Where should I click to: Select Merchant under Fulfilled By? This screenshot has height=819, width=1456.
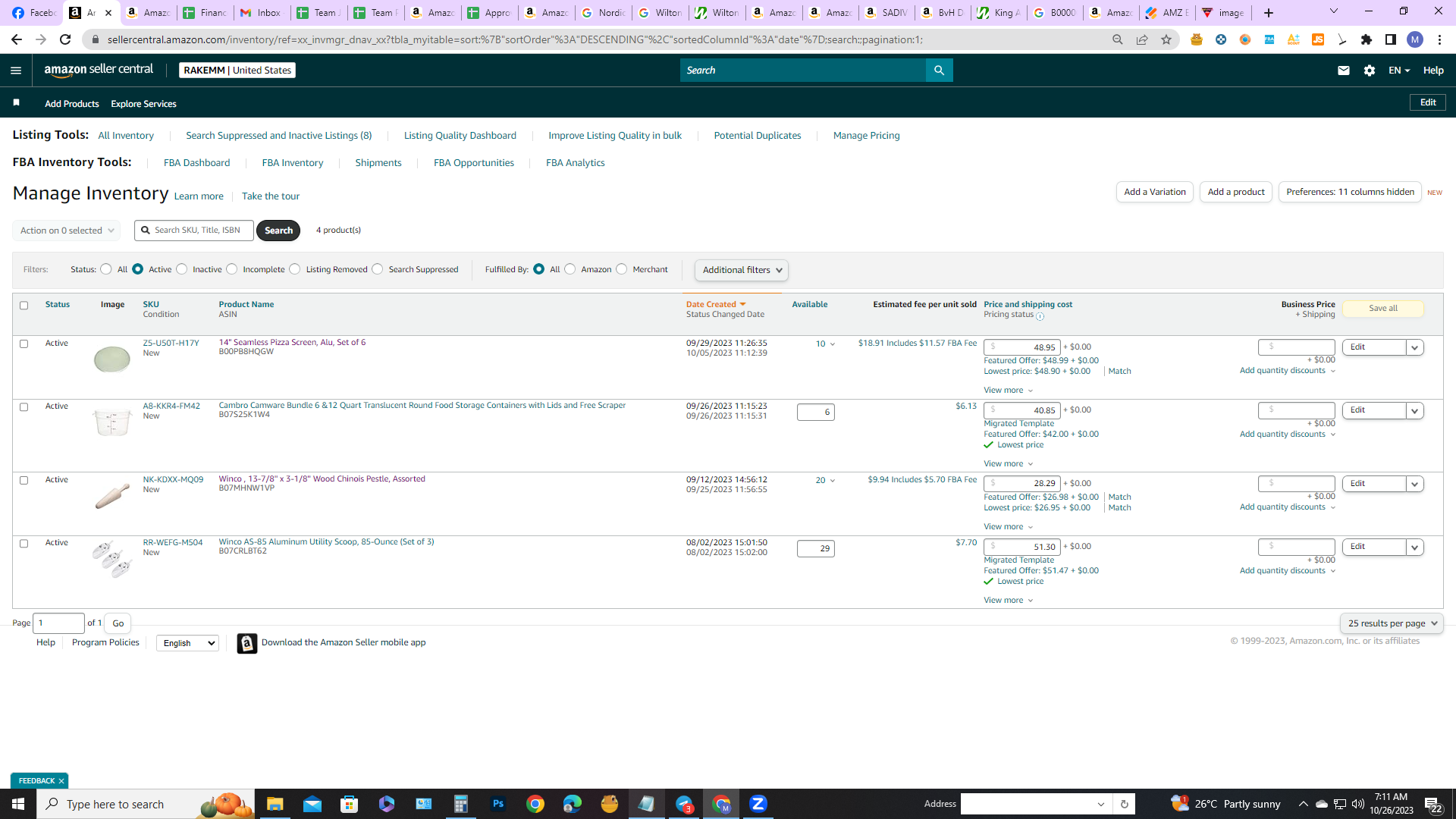pyautogui.click(x=622, y=269)
